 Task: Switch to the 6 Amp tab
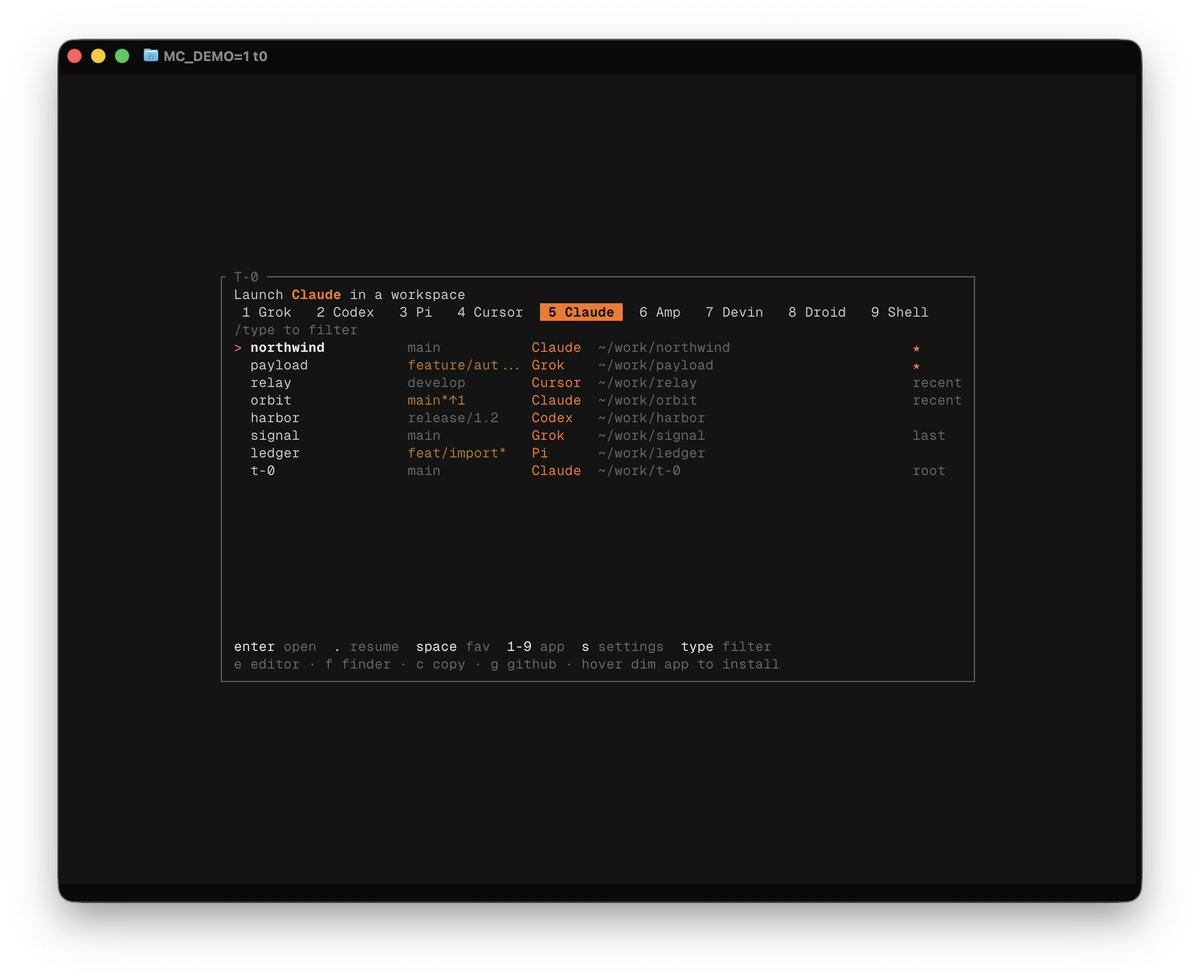coord(660,312)
